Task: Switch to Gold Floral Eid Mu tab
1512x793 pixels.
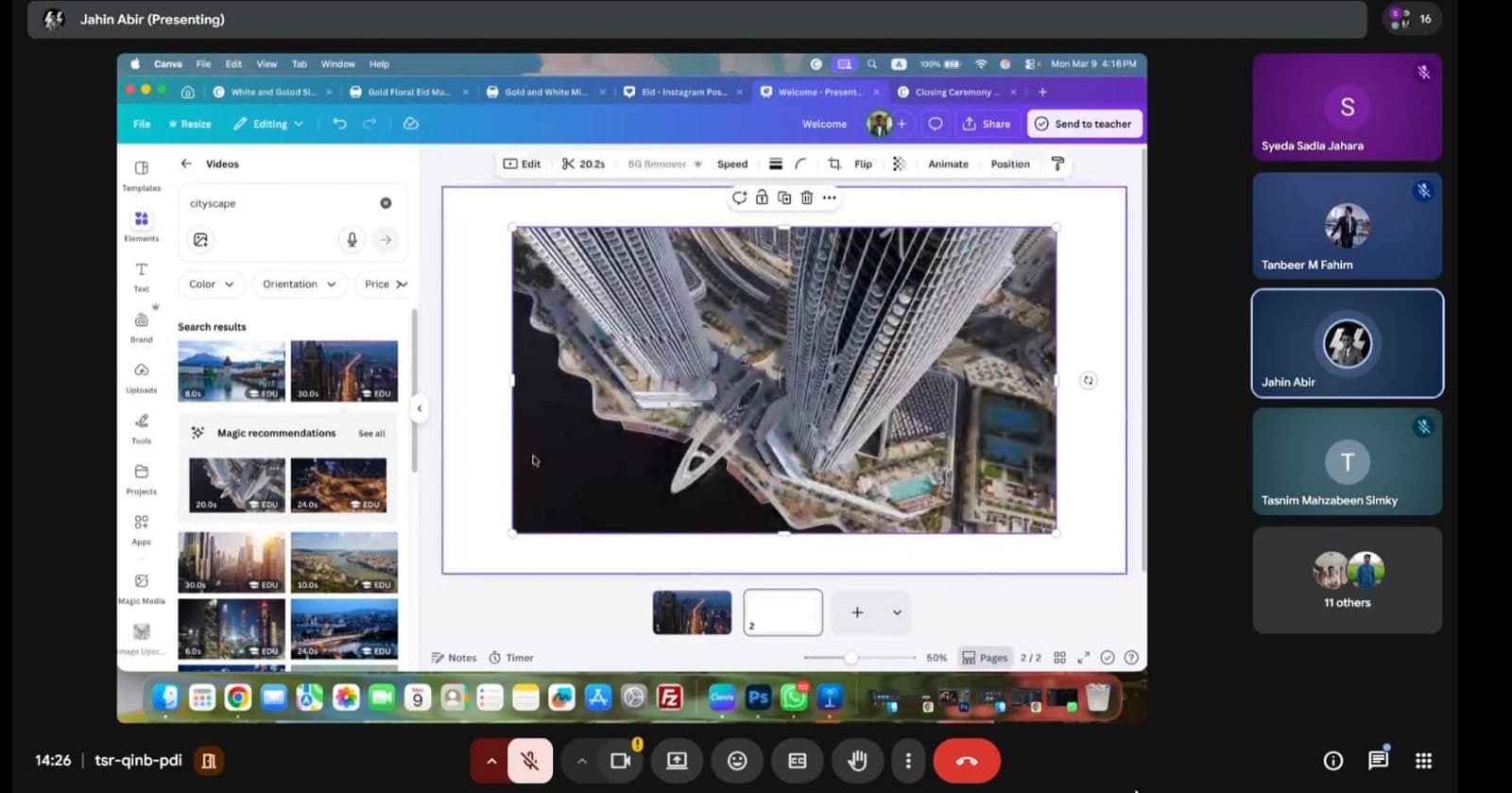Action: (x=408, y=92)
